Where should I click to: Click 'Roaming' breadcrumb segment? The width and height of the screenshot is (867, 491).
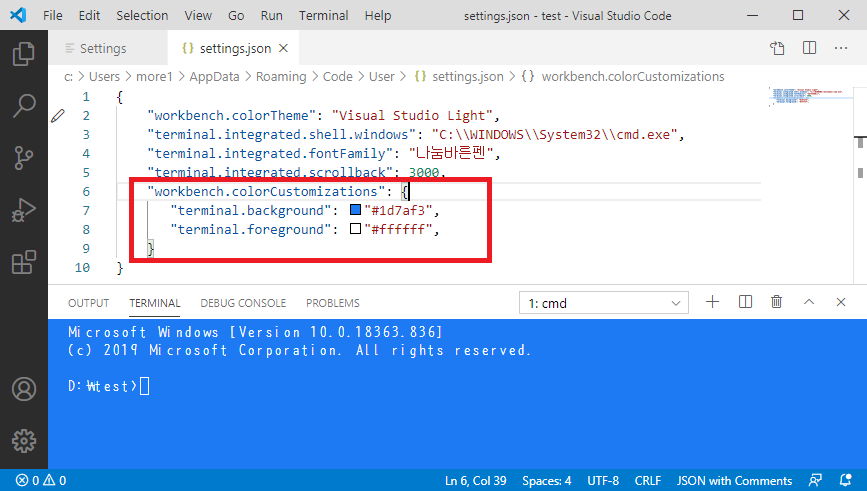point(281,76)
